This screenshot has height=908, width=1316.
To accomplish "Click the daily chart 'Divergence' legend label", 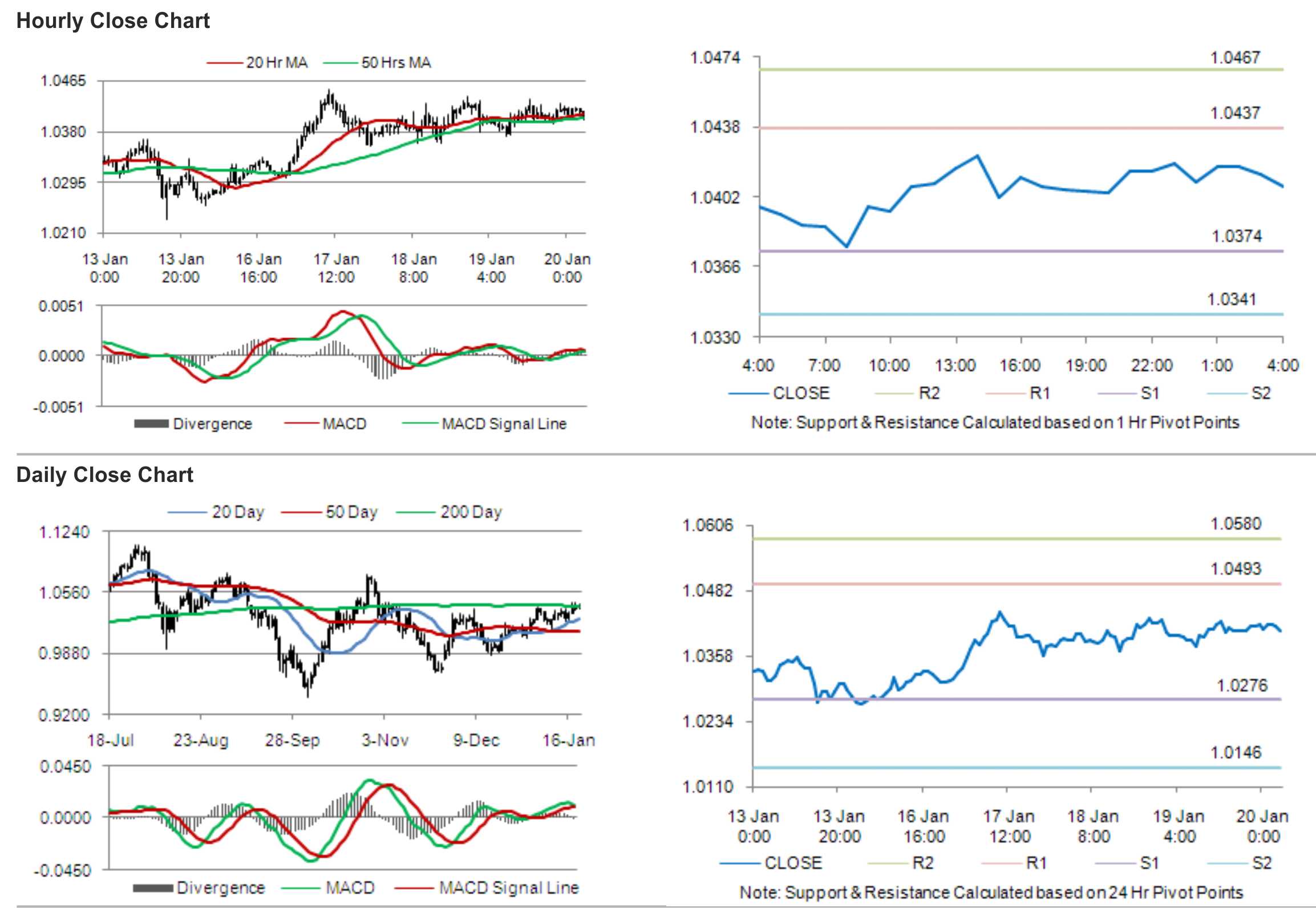I will click(221, 888).
